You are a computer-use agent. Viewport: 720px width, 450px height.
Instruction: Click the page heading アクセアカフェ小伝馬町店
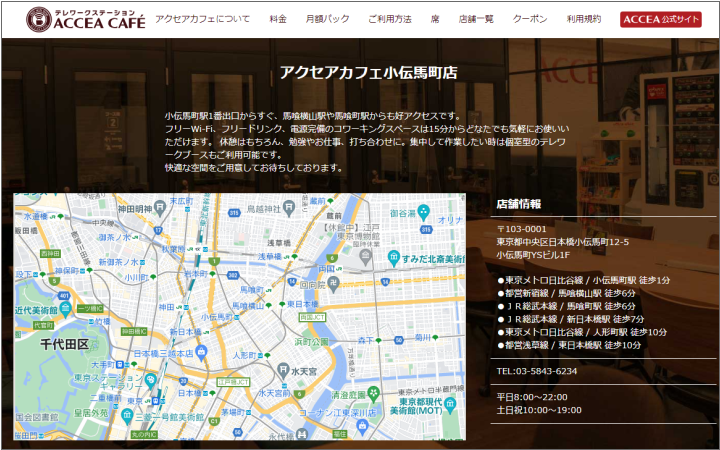tap(369, 73)
